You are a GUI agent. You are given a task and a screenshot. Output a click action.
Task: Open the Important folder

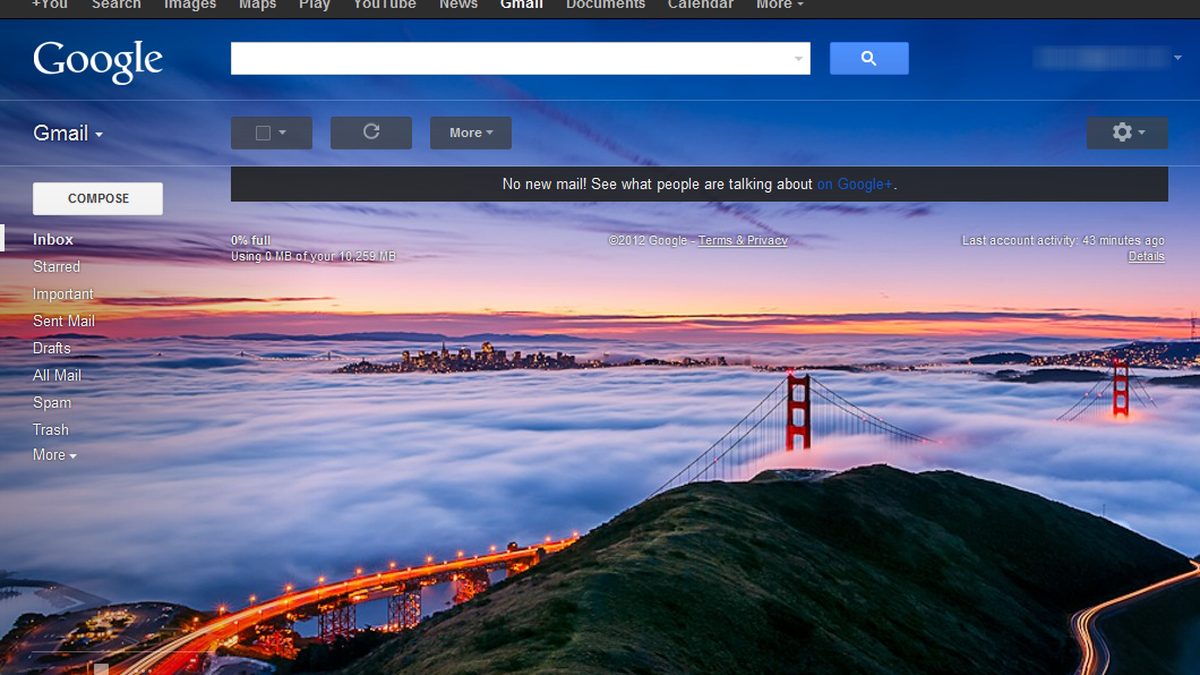pyautogui.click(x=63, y=294)
